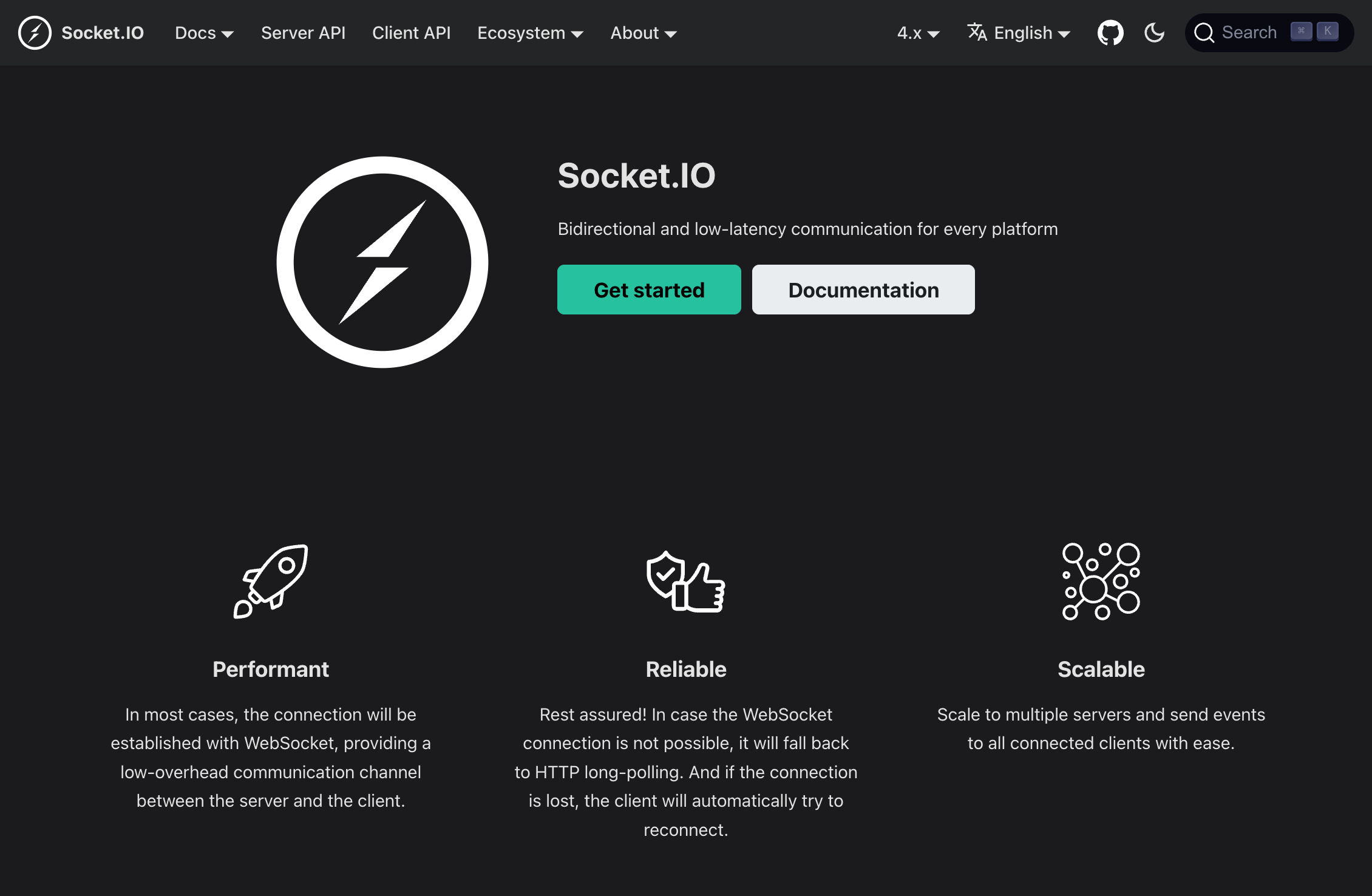This screenshot has height=896, width=1372.
Task: Click the rocket icon above Performant
Action: click(x=270, y=582)
